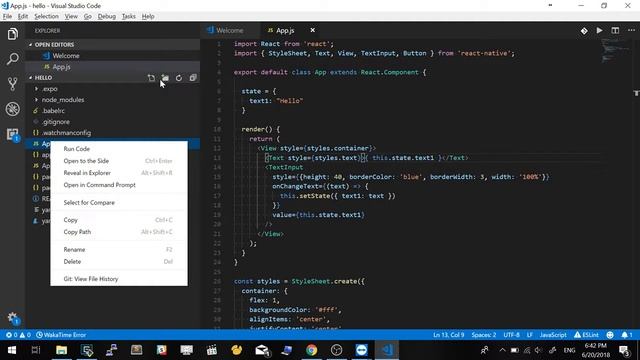
Task: Choose Open to the Side
Action: pyautogui.click(x=119, y=161)
